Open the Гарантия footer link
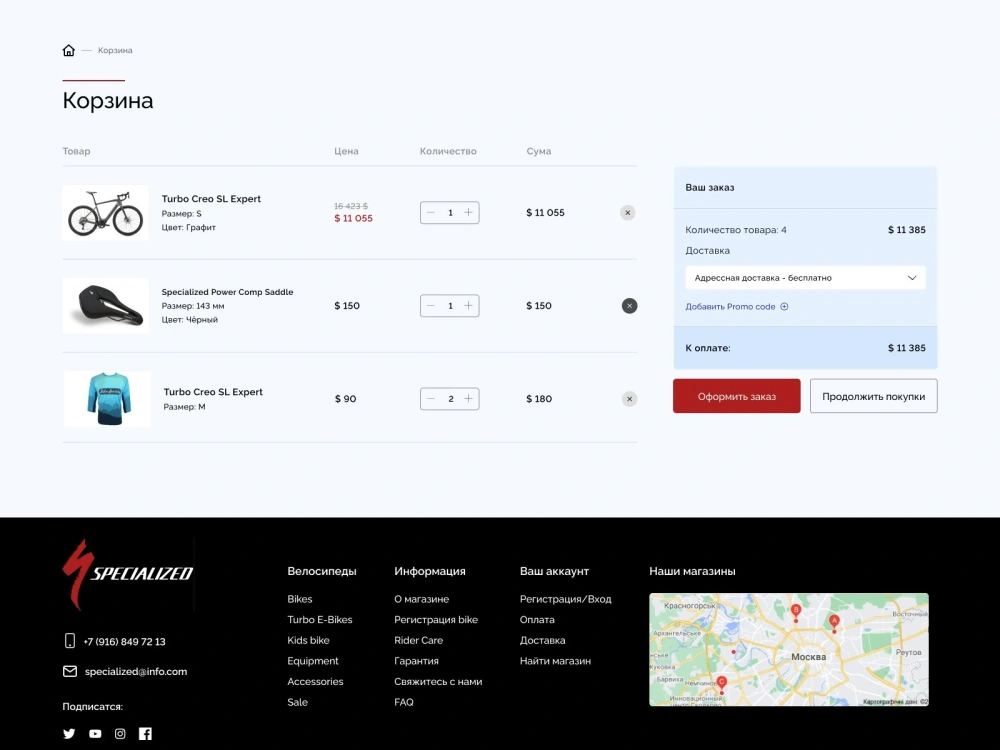This screenshot has width=1000, height=750. [416, 661]
